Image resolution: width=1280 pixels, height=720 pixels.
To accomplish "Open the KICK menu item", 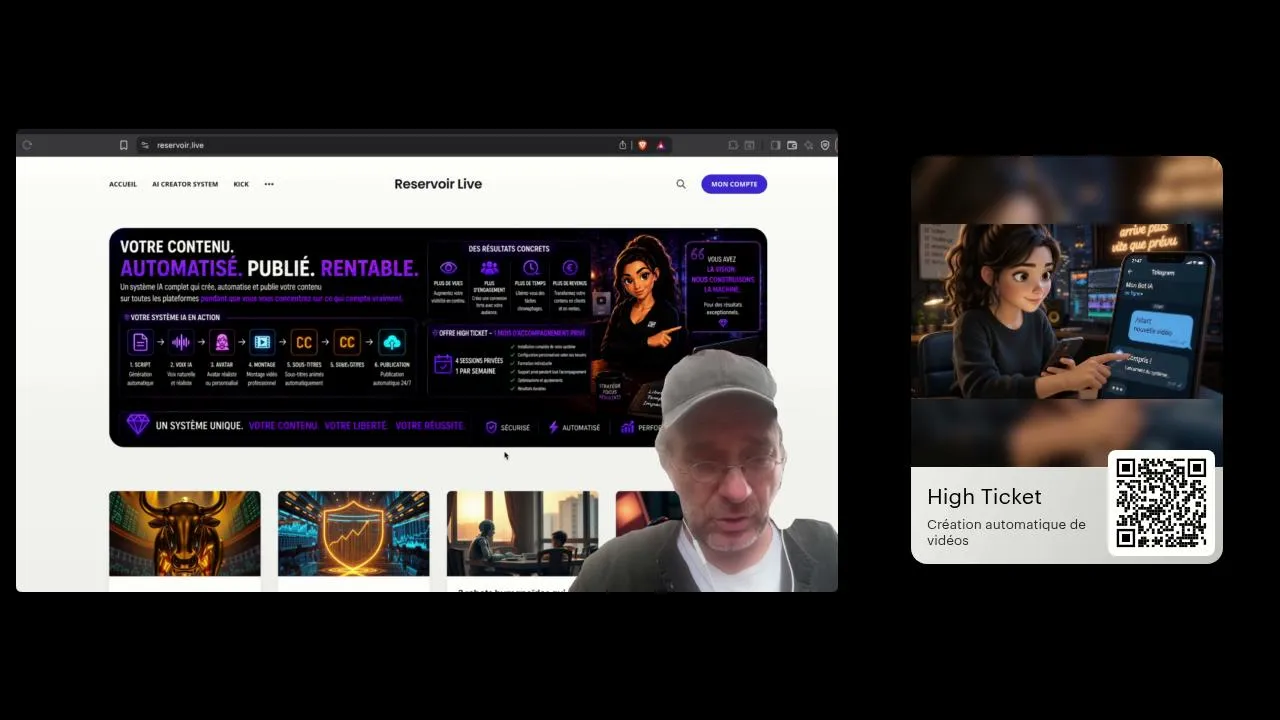I will coord(241,184).
